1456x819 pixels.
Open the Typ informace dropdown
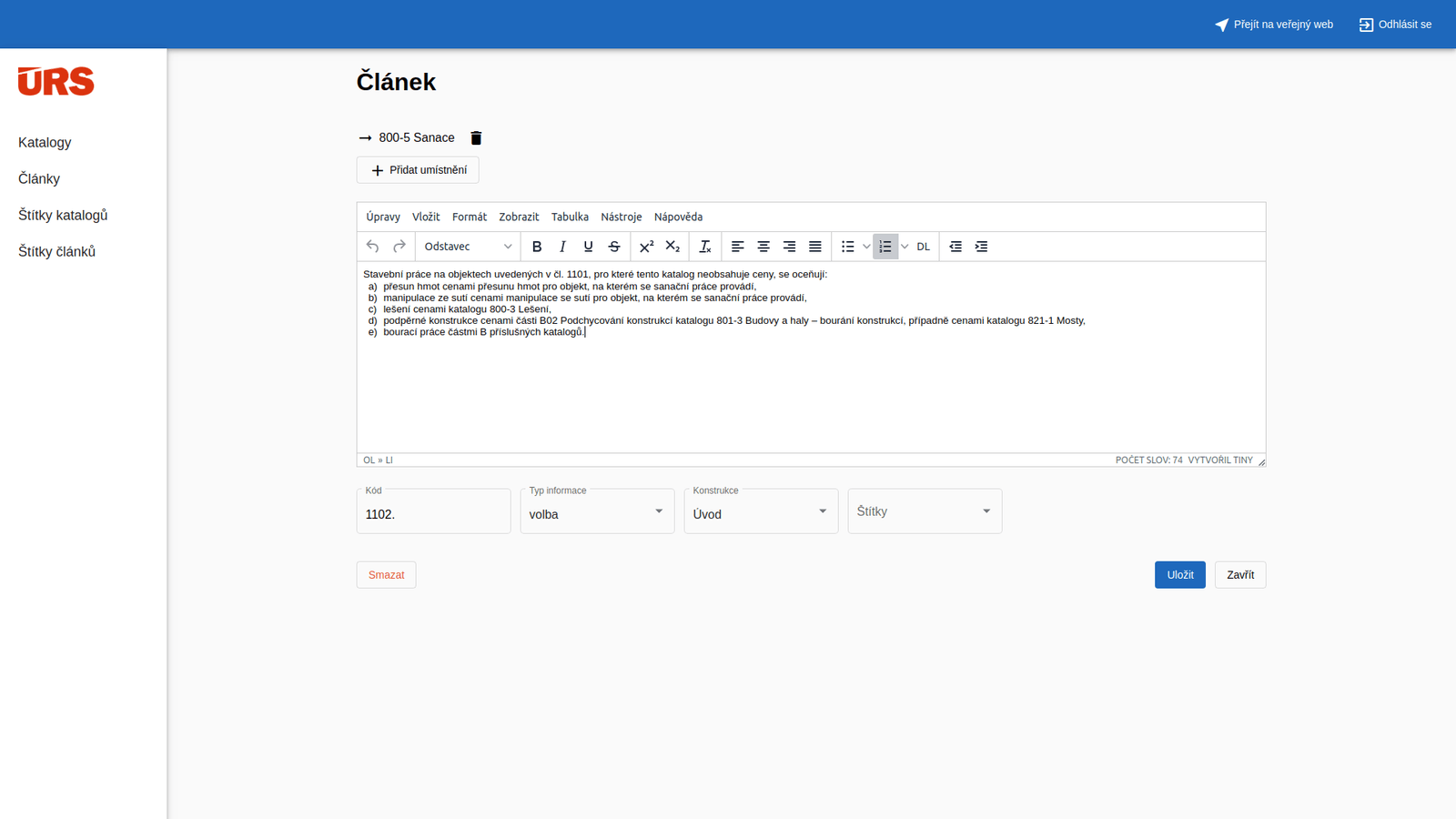[x=597, y=511]
